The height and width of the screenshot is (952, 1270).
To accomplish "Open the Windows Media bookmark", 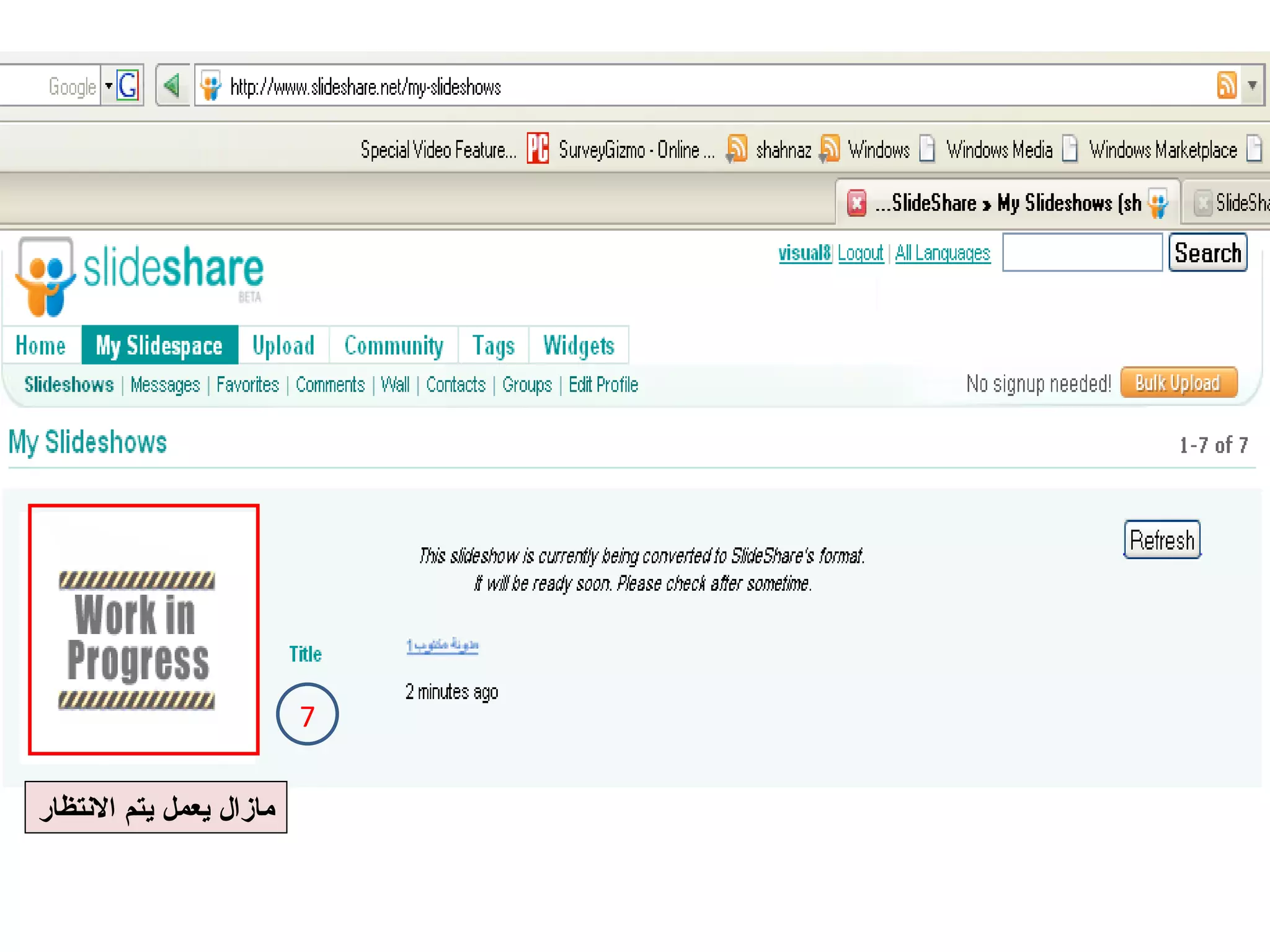I will coord(998,150).
